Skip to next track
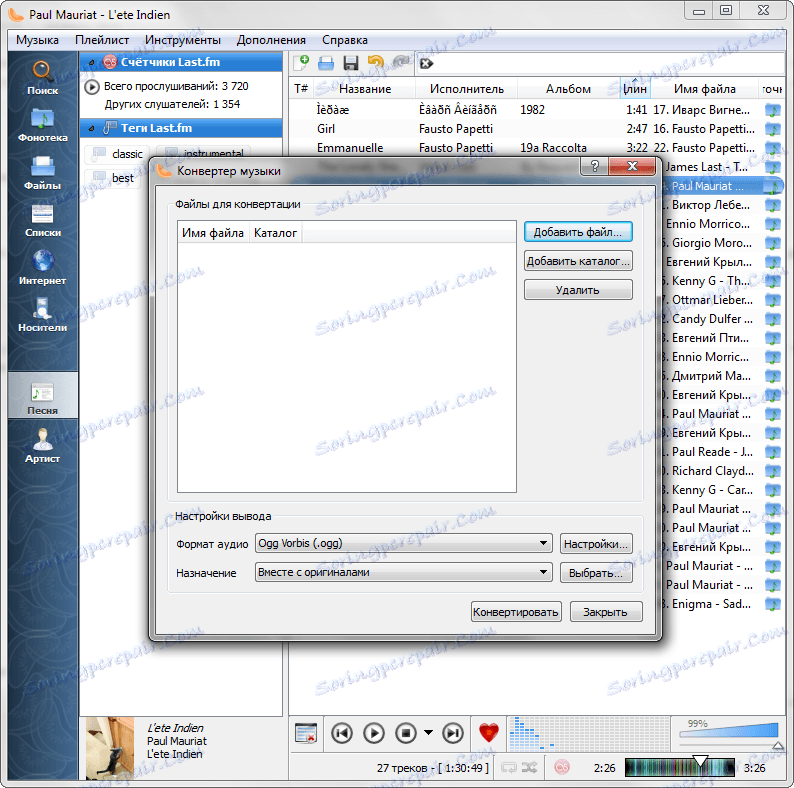794x788 pixels. click(x=453, y=733)
